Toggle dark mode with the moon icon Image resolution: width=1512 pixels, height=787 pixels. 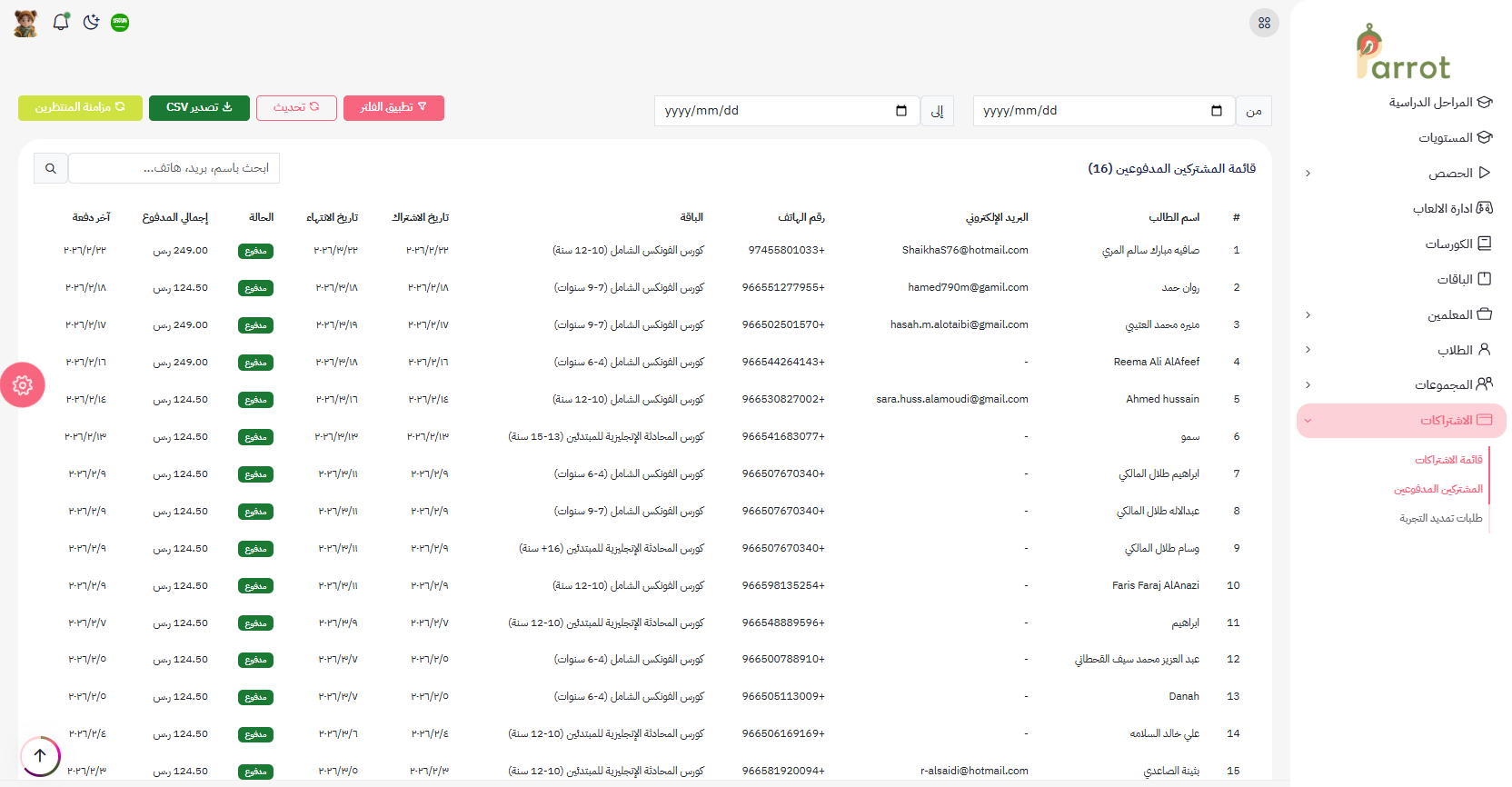[x=91, y=22]
